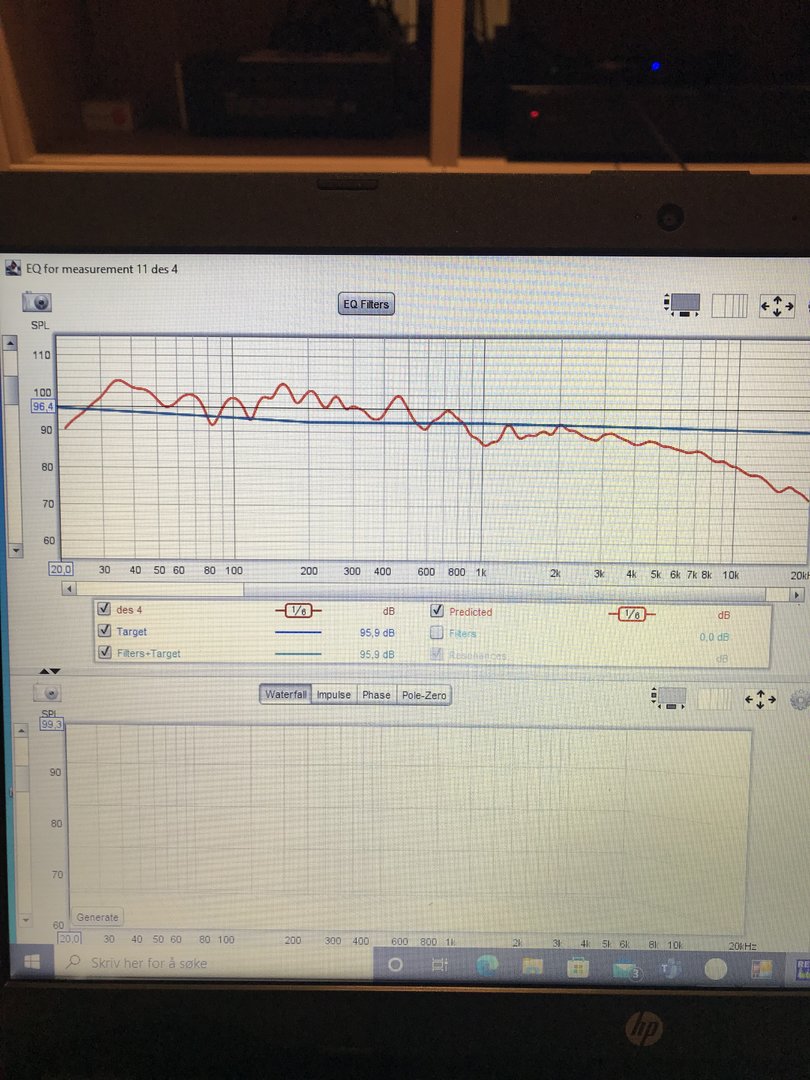Open lower graph controls gear icon

tap(800, 700)
